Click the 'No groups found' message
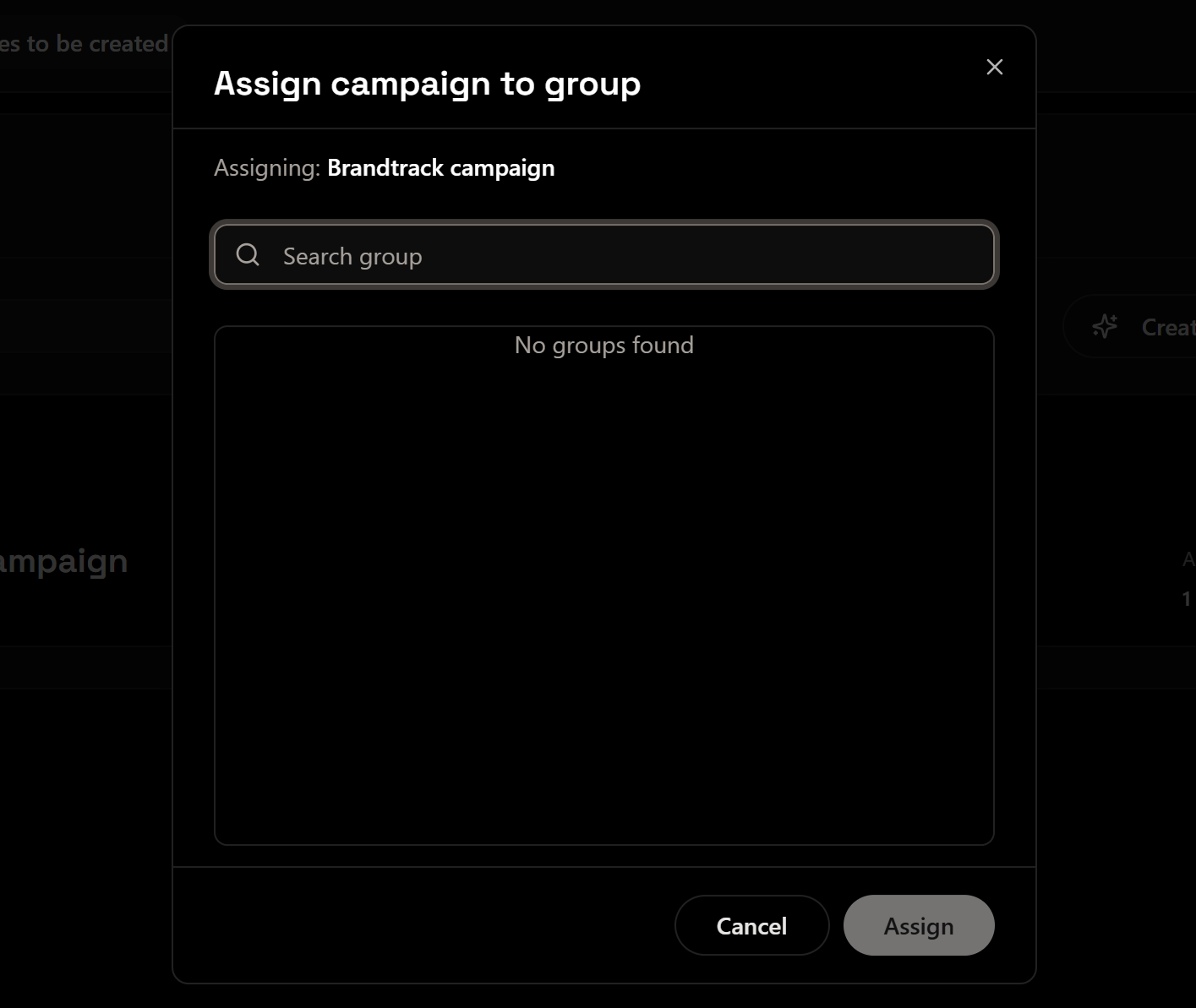 [x=603, y=346]
